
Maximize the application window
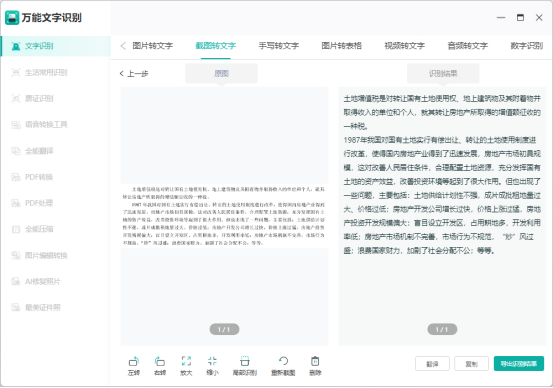pyautogui.click(x=520, y=18)
